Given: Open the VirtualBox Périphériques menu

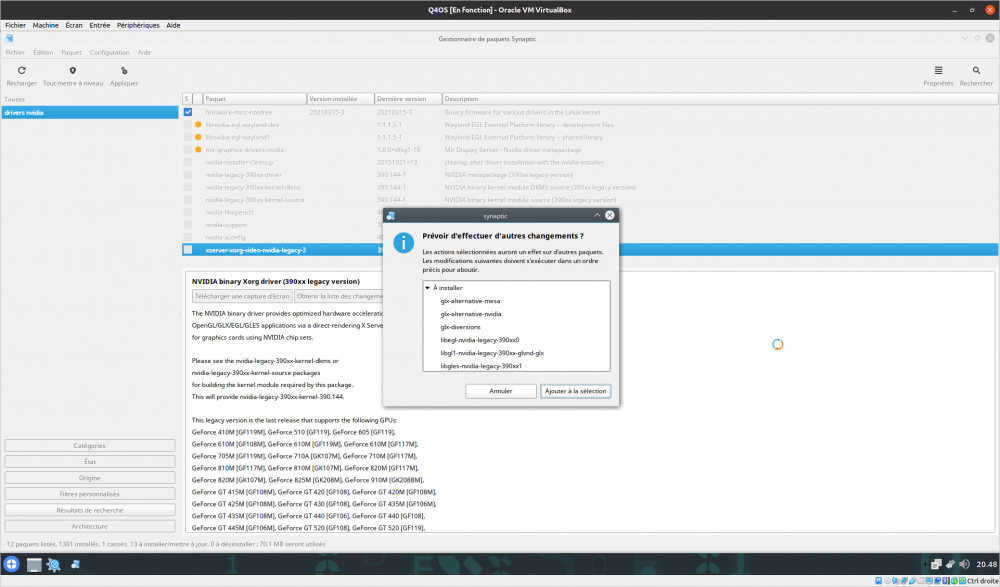Looking at the screenshot, I should pos(138,25).
